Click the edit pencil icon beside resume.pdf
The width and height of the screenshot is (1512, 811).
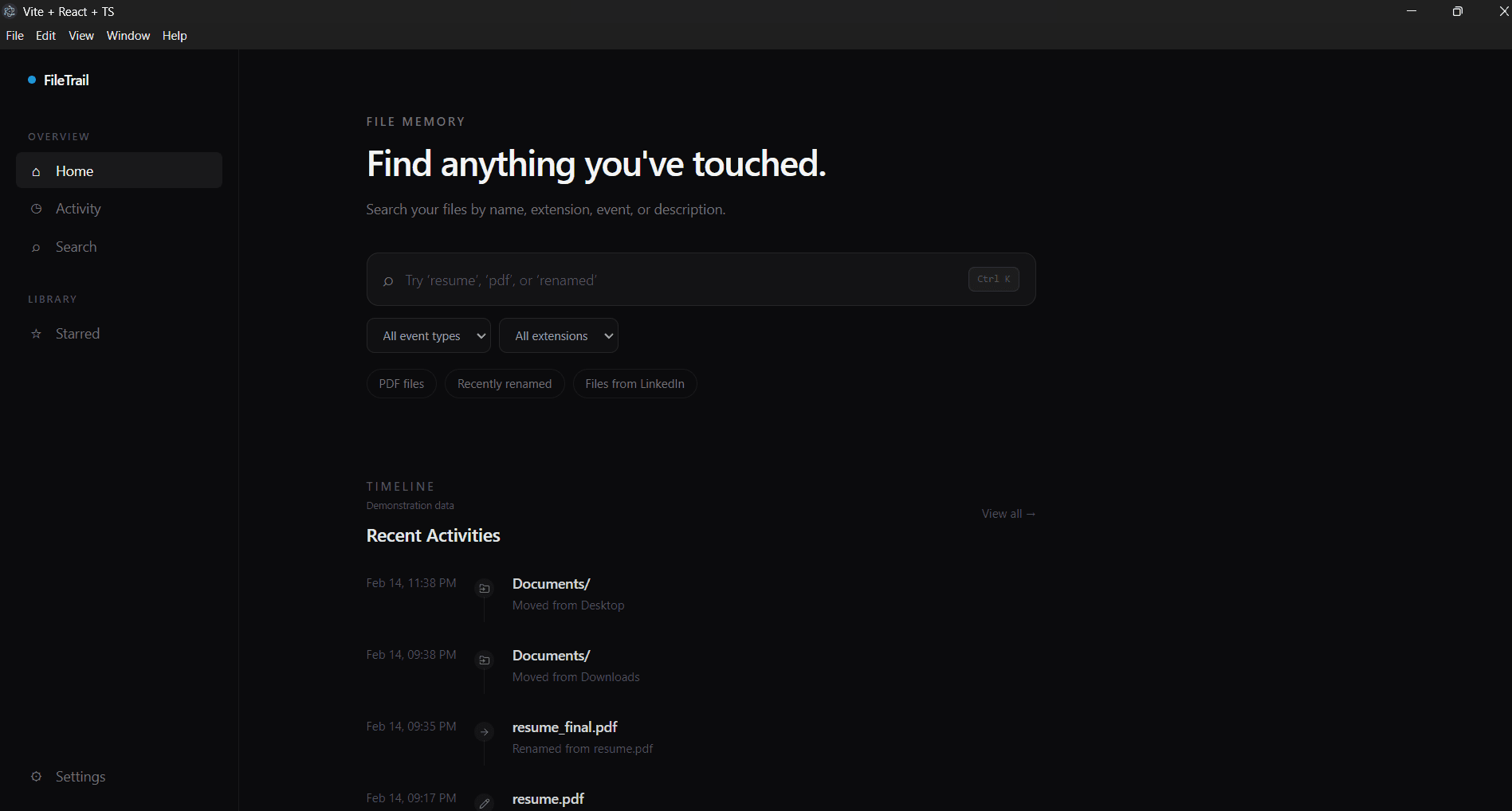(x=485, y=803)
